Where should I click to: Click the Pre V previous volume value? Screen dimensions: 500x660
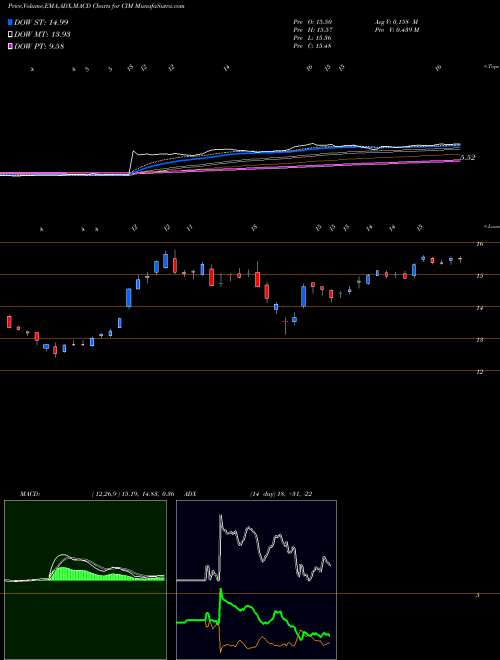tap(396, 29)
